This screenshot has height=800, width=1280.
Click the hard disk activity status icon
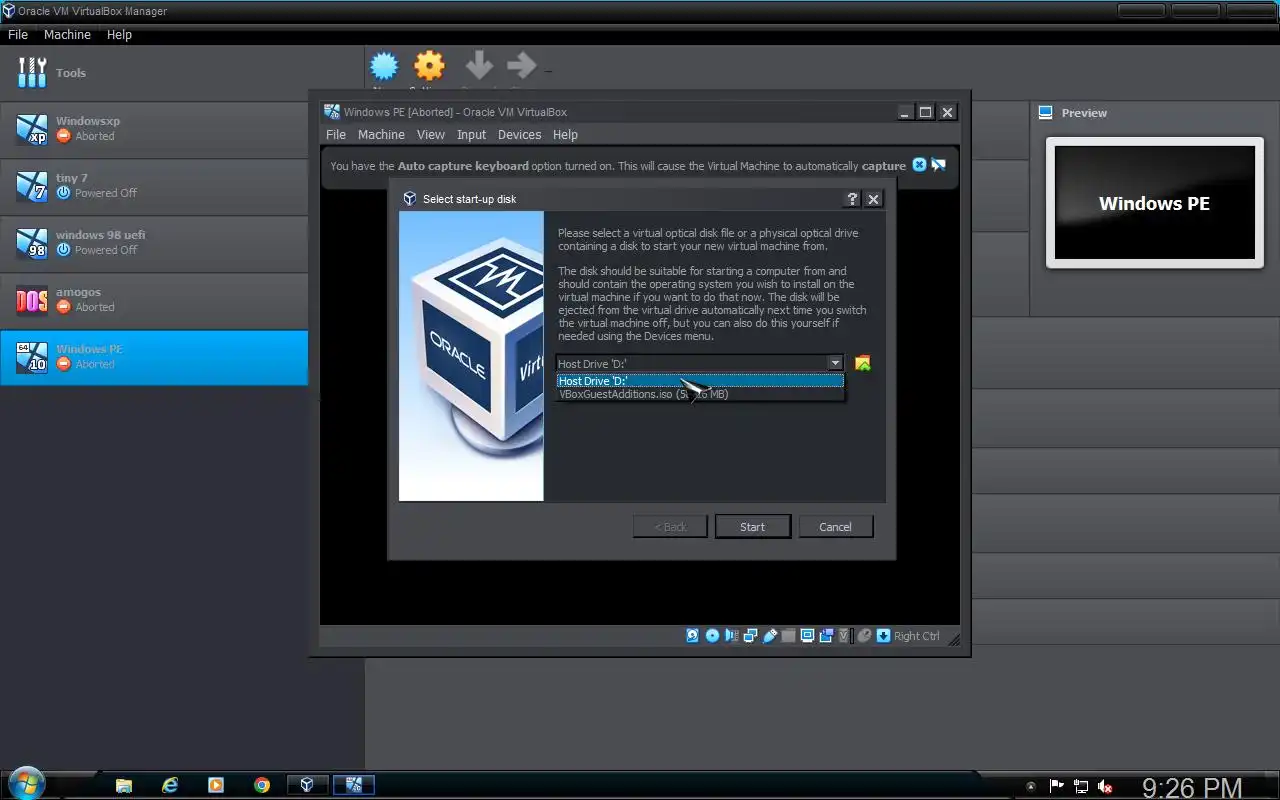(x=692, y=635)
